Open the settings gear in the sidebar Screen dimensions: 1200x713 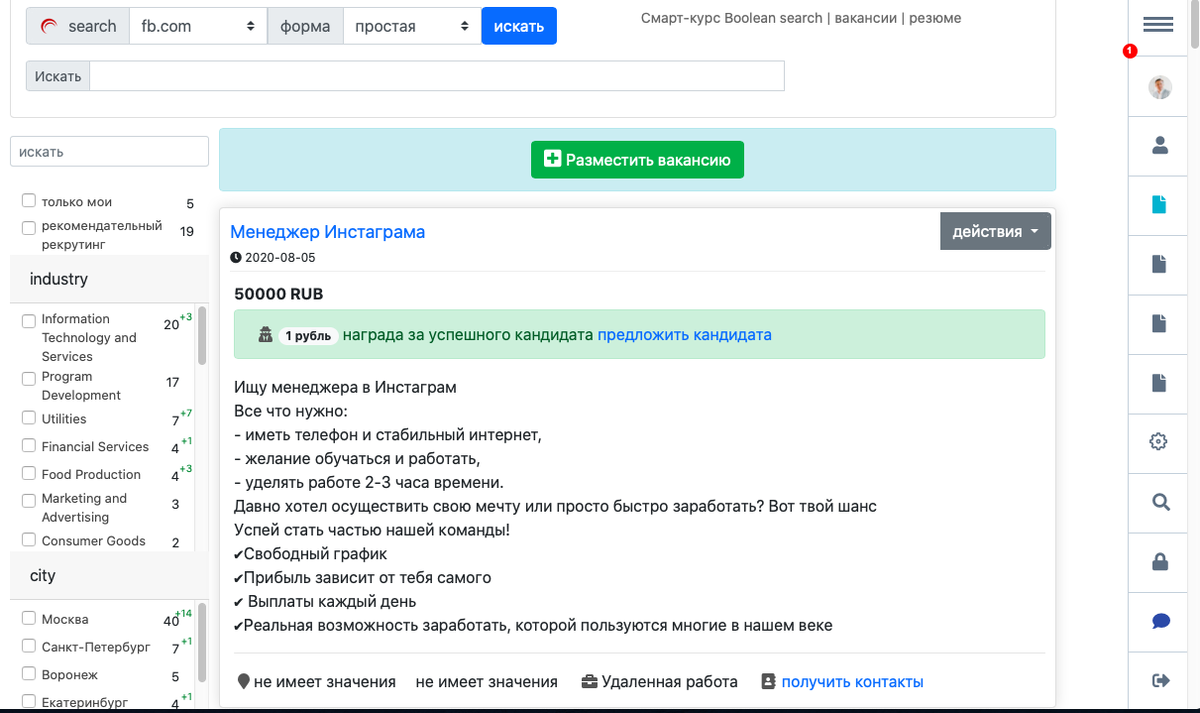tap(1157, 441)
